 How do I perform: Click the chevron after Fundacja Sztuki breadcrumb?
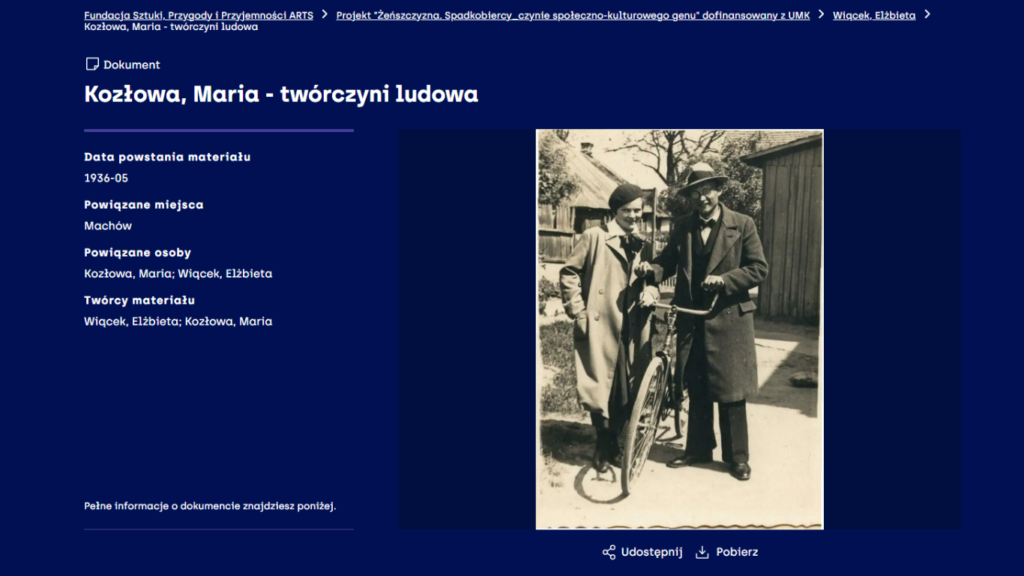click(x=325, y=14)
